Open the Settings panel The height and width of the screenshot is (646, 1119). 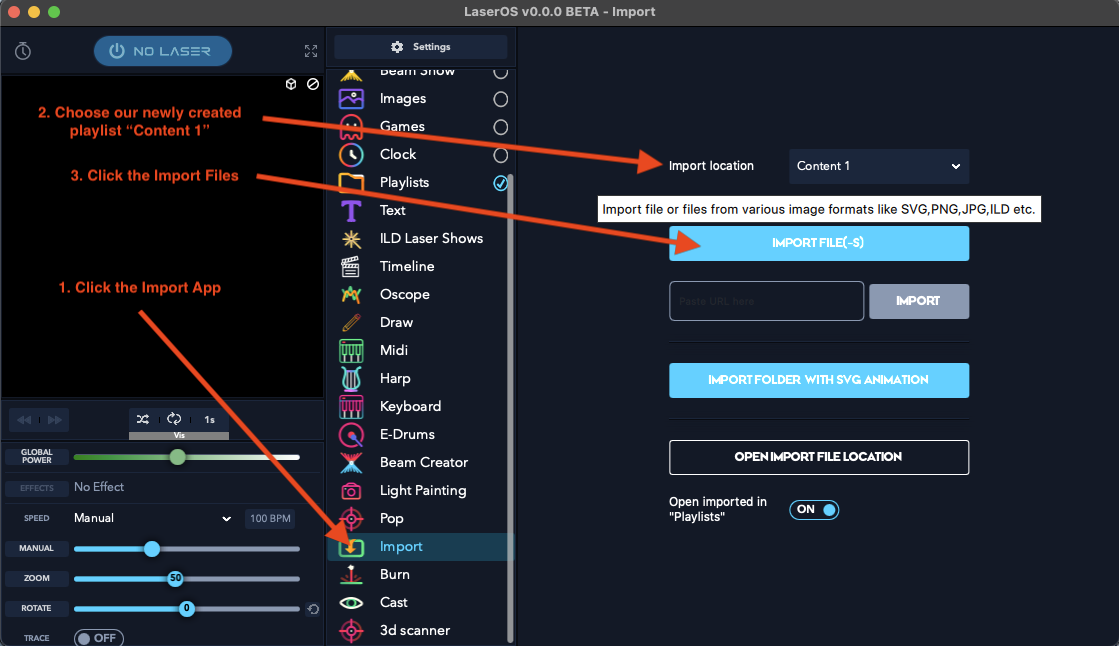tap(421, 47)
